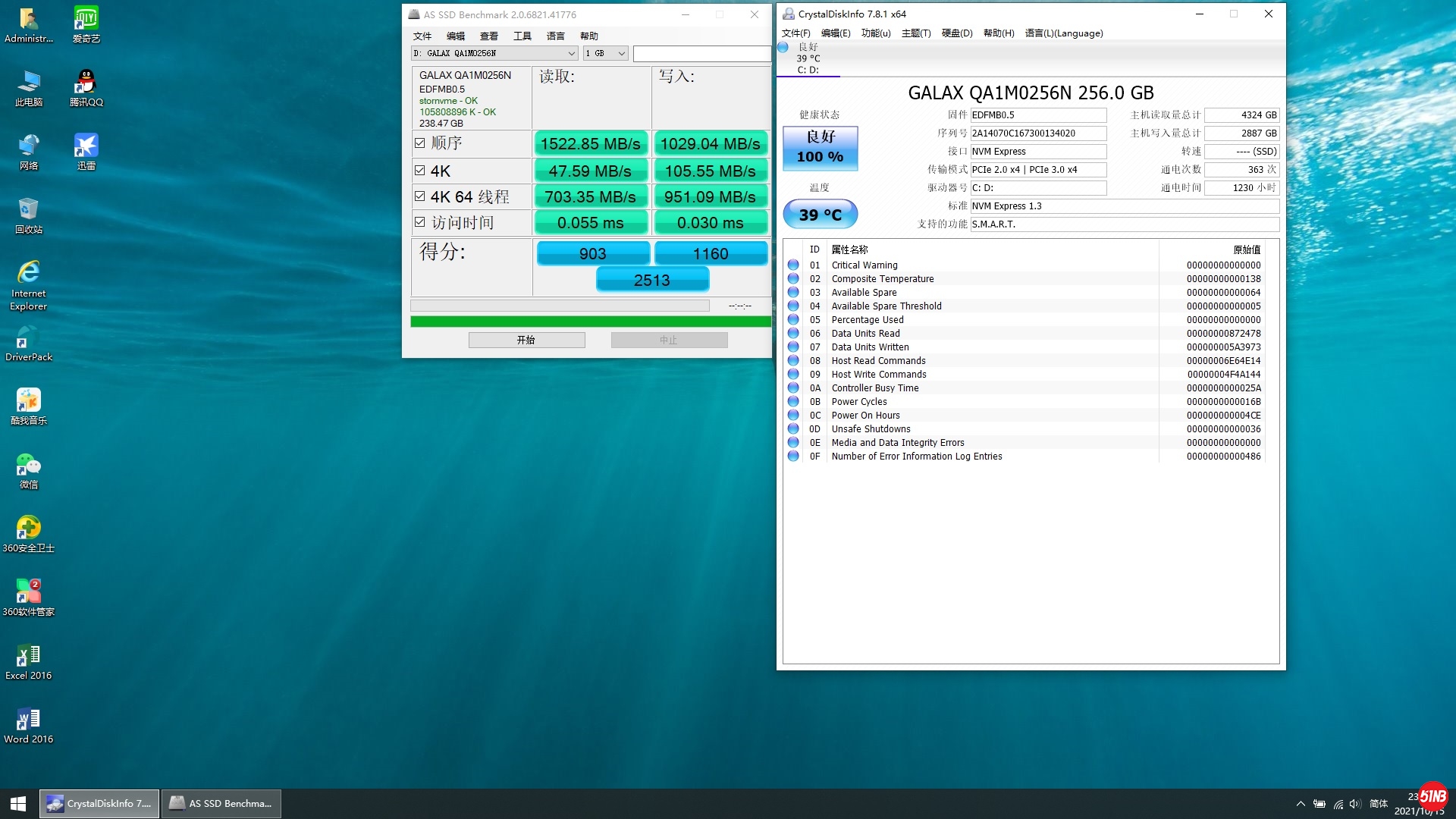Viewport: 1456px width, 819px height.
Task: Toggle the 4K 64 thread checkbox
Action: coord(420,196)
